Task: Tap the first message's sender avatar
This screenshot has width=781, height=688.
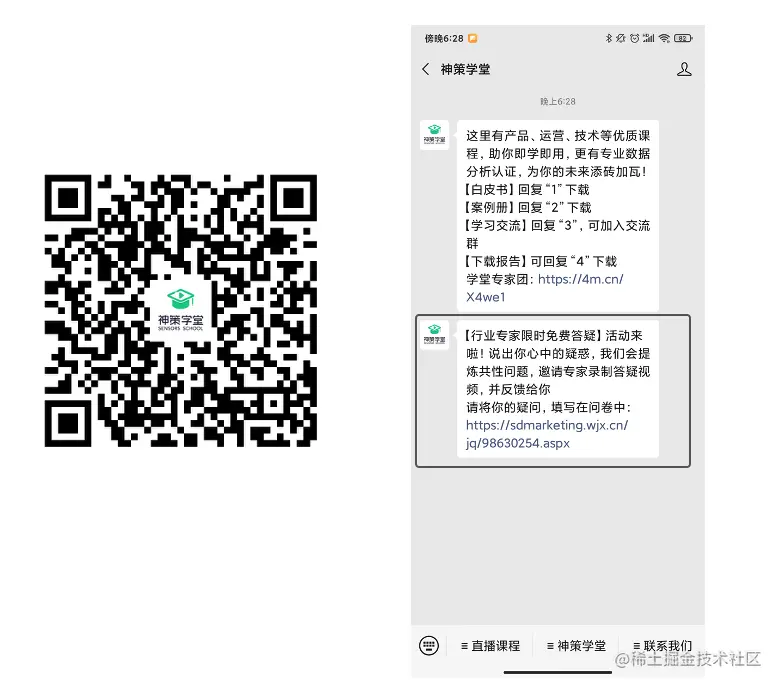Action: (434, 135)
